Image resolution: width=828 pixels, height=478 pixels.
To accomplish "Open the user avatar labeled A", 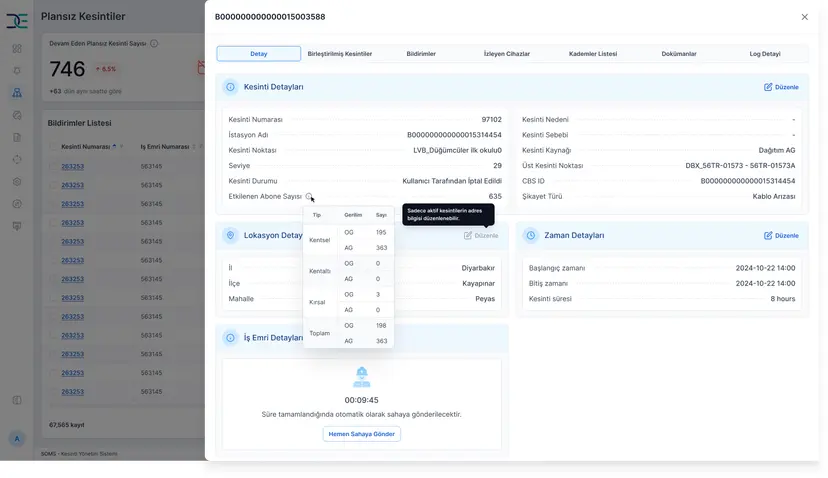I will click(x=17, y=439).
